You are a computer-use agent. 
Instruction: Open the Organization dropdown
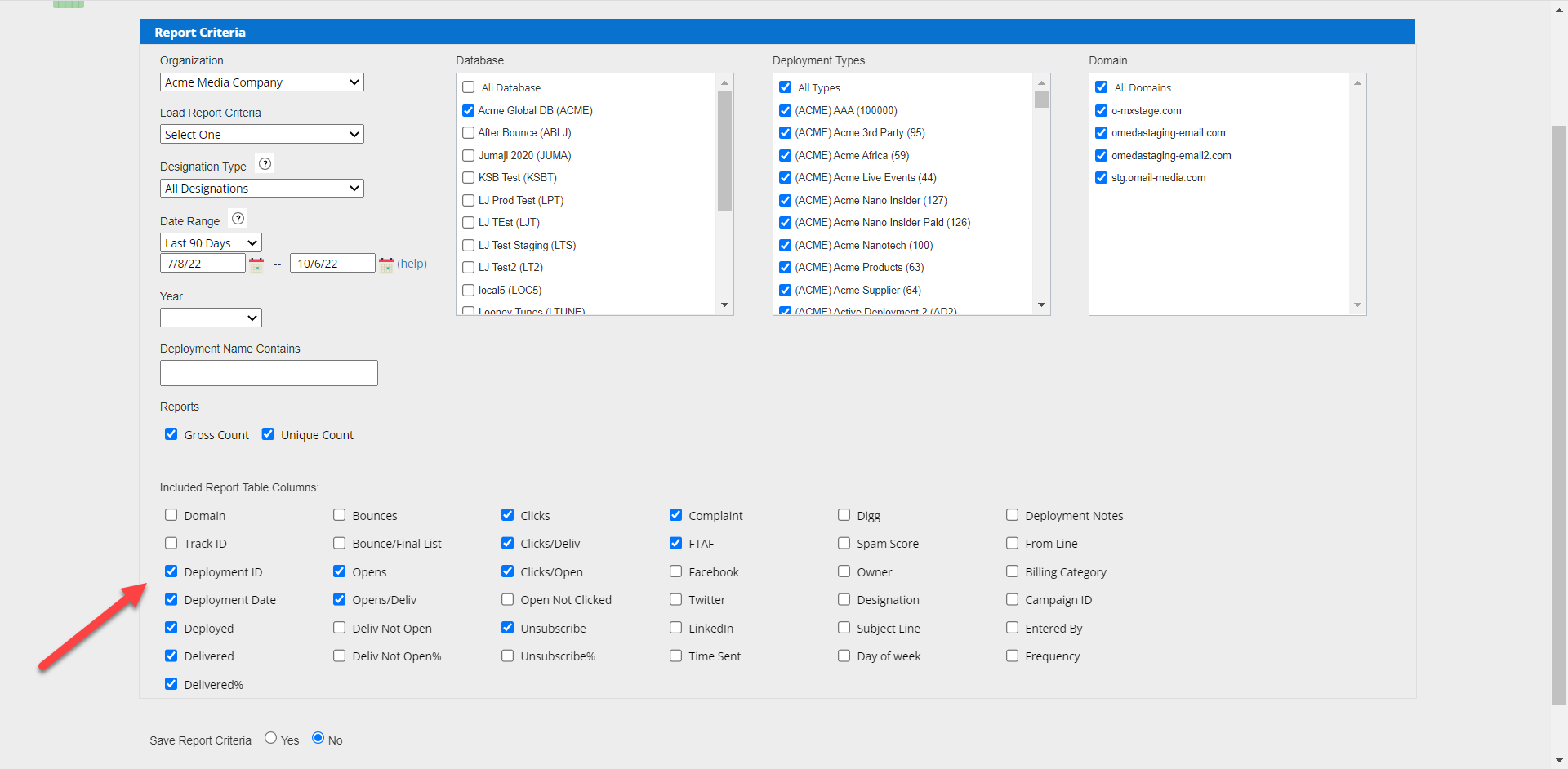point(261,82)
